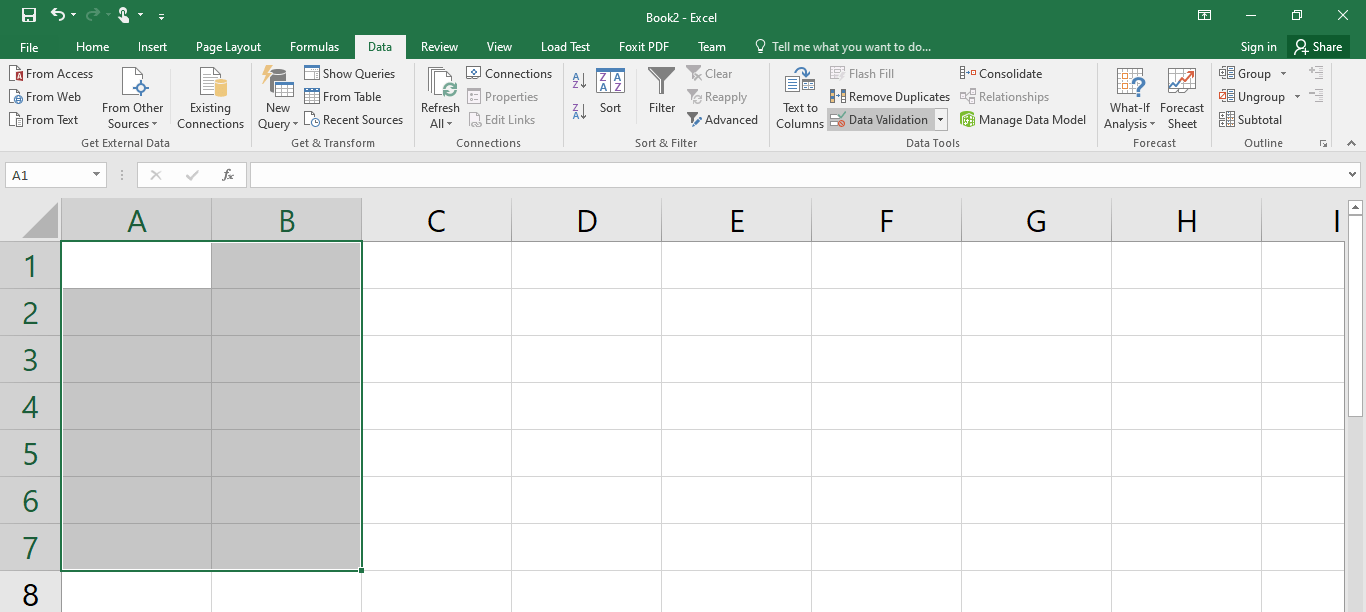The height and width of the screenshot is (612, 1366).
Task: Open the Sort dialog
Action: (610, 92)
